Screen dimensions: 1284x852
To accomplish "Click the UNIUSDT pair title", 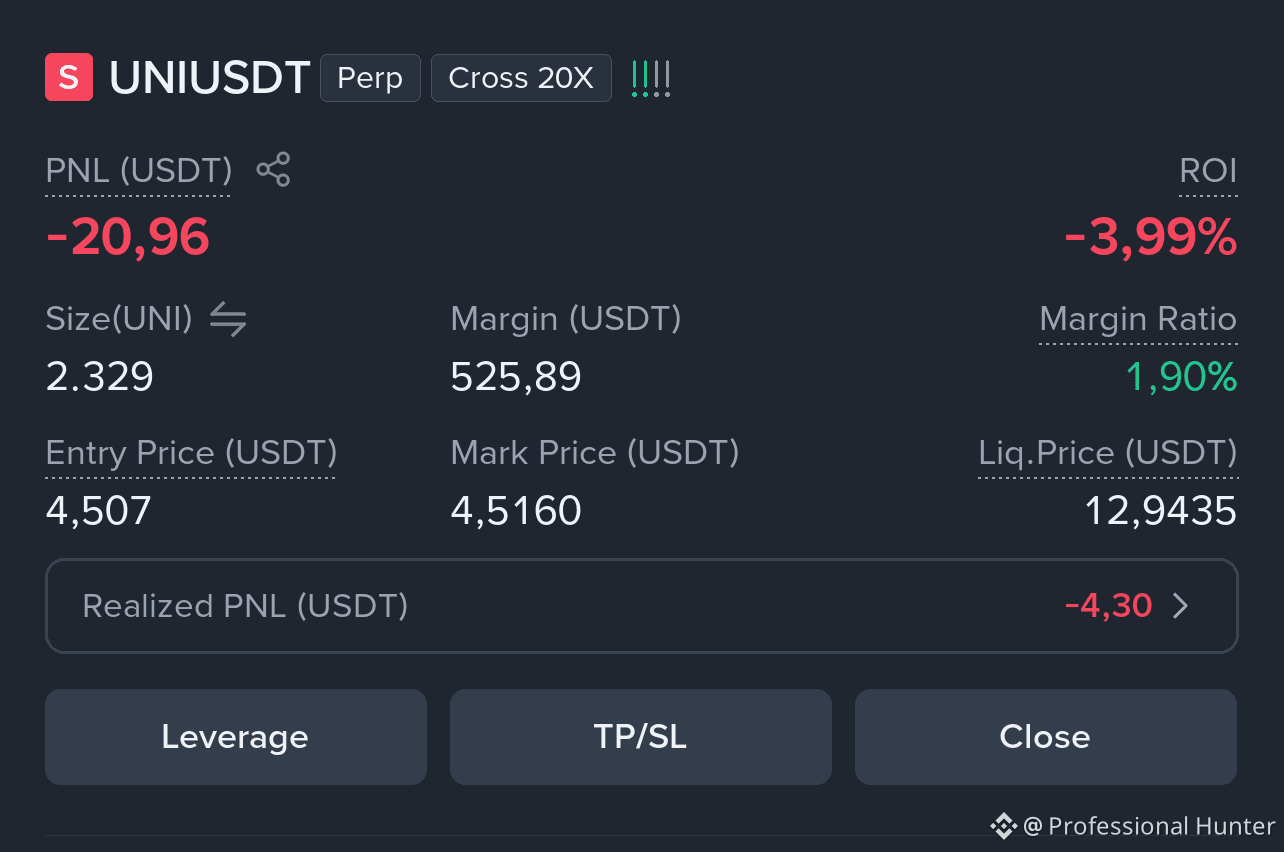I will 210,78.
